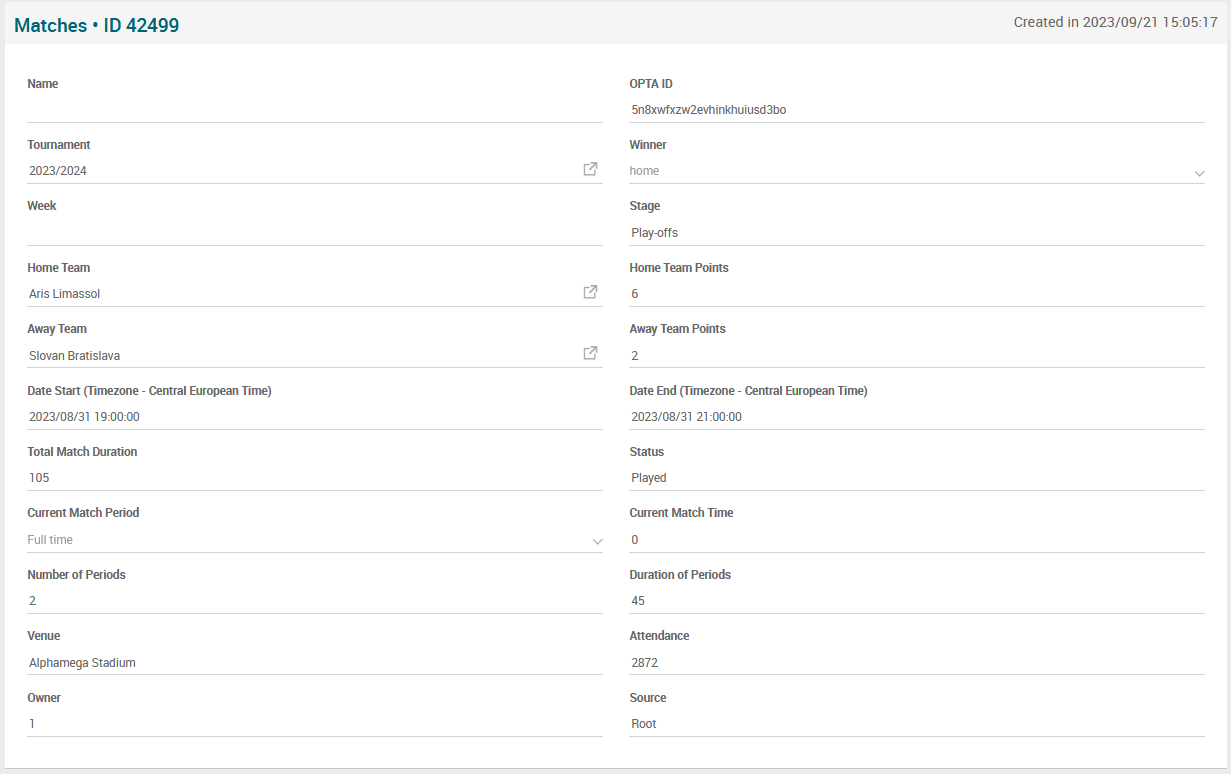Click the Source field showing Root
The image size is (1231, 774).
click(x=915, y=724)
